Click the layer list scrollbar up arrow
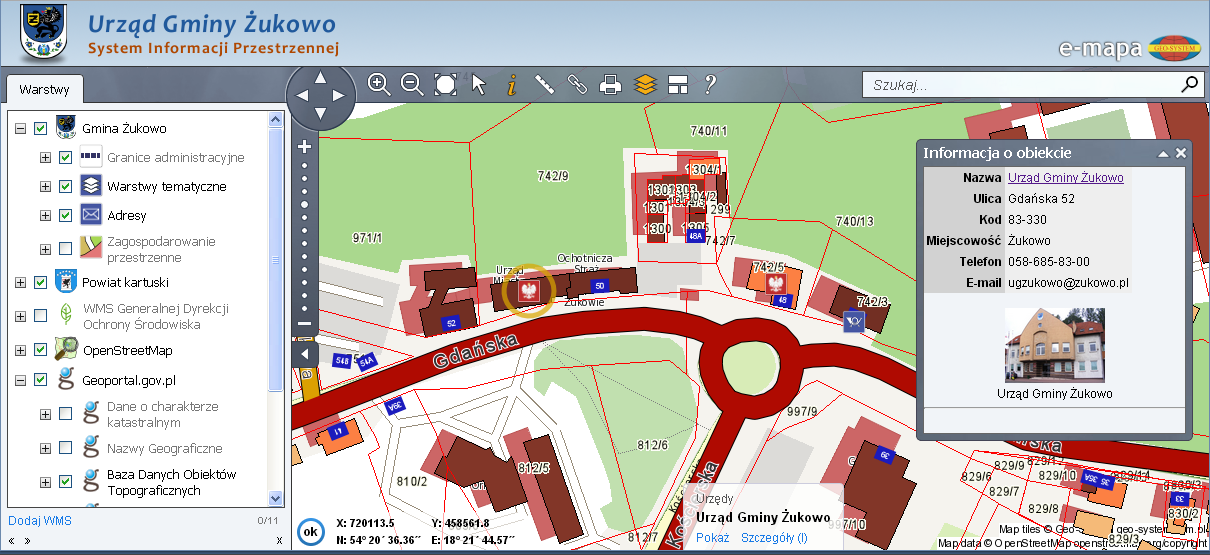 [276, 119]
